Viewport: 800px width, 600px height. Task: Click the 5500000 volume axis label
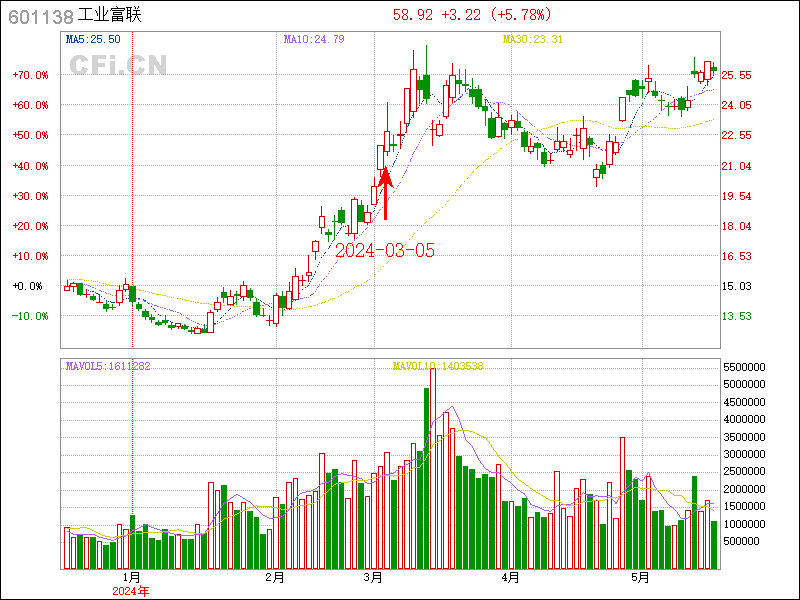[747, 368]
